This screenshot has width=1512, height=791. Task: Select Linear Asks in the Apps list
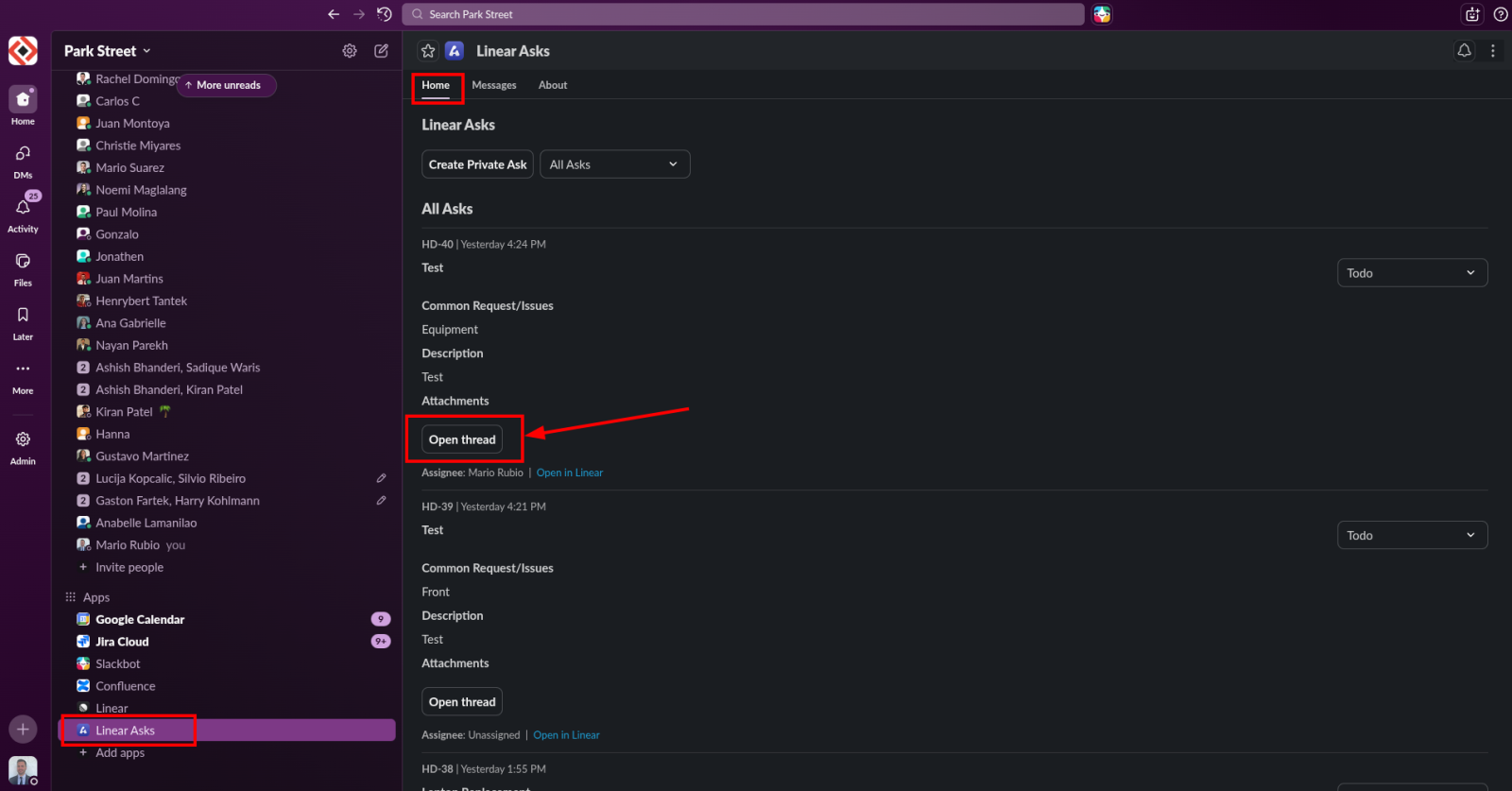[x=227, y=731]
